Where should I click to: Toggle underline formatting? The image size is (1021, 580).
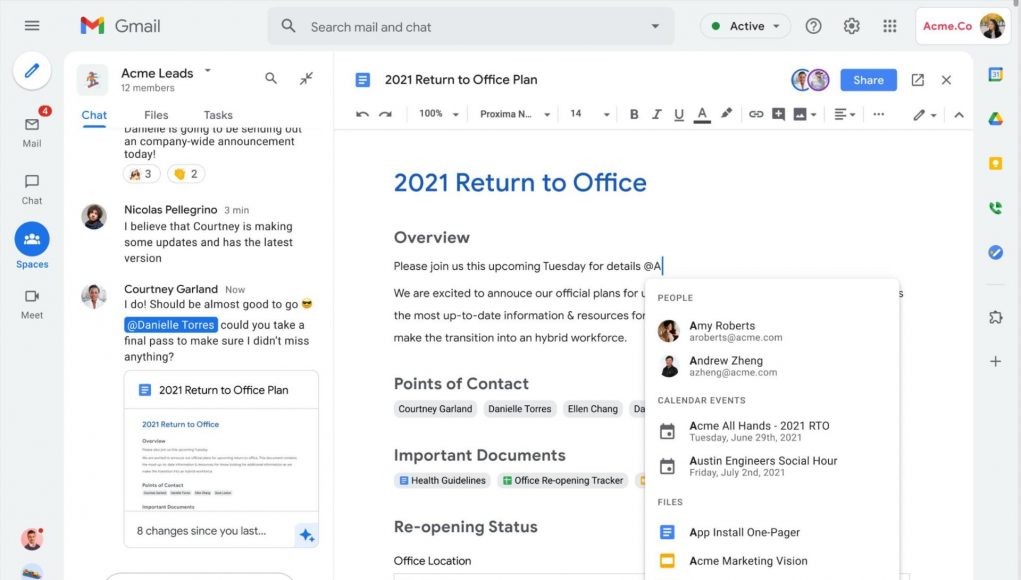click(x=678, y=114)
